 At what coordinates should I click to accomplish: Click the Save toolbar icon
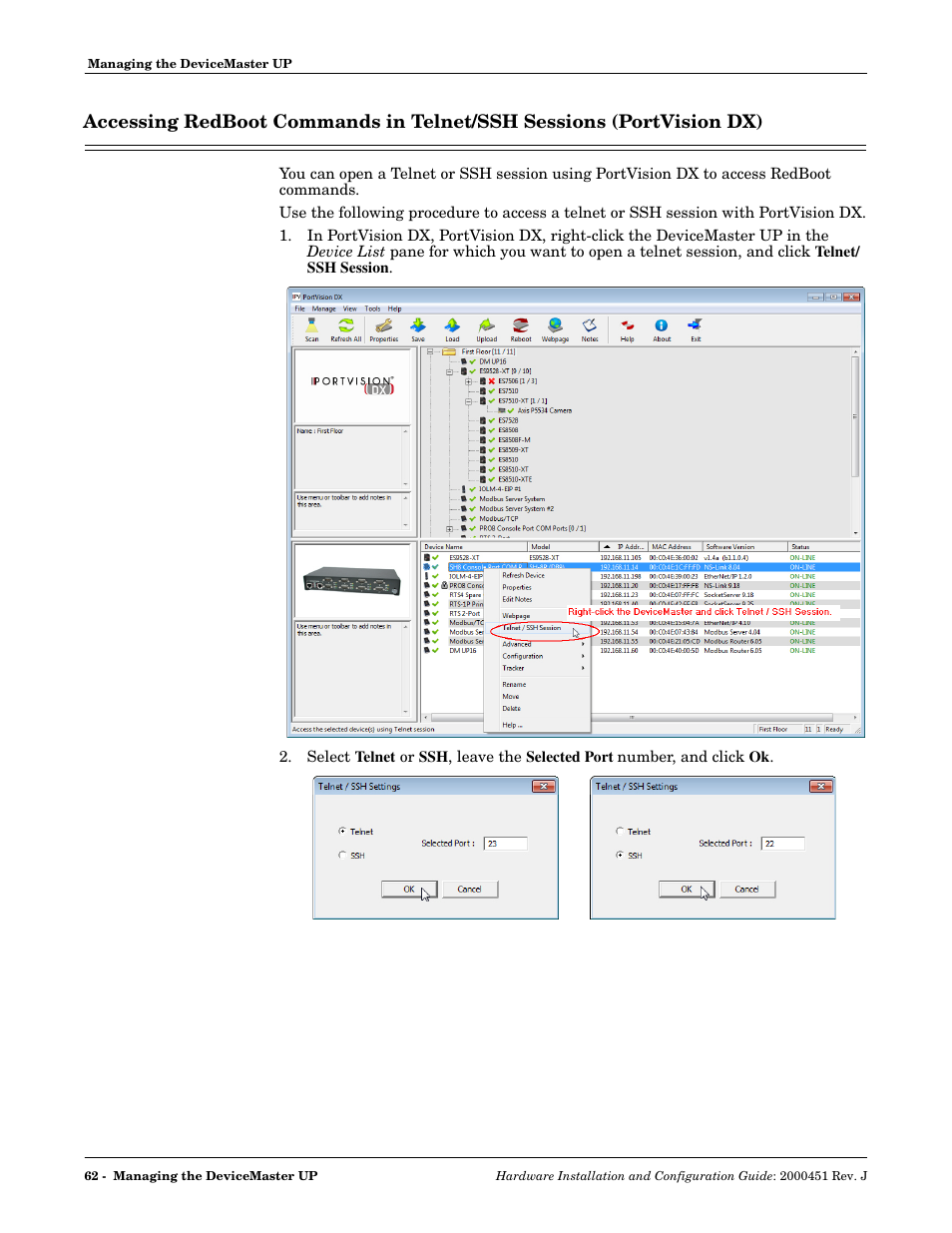pos(418,329)
